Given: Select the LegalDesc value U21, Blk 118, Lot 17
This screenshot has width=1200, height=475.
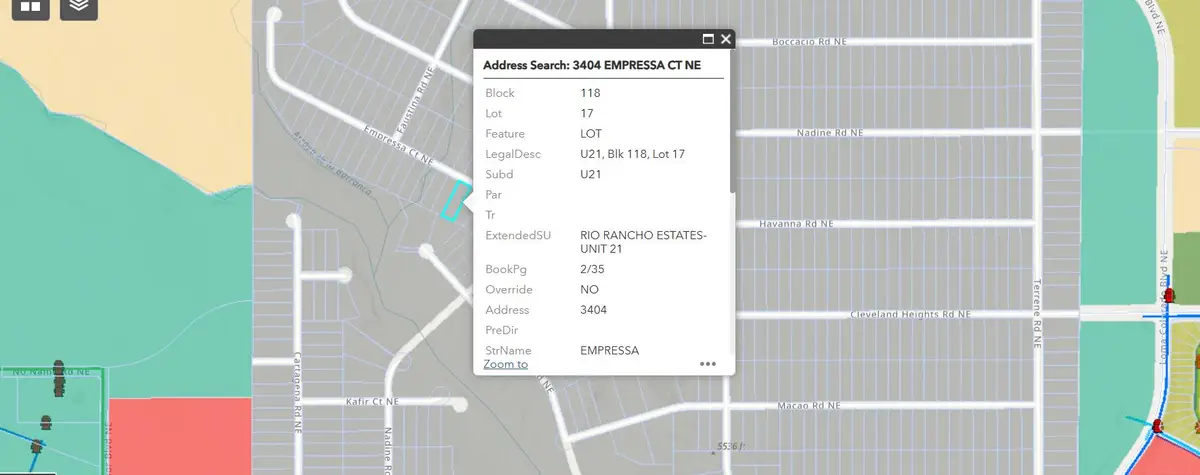Looking at the screenshot, I should click(x=632, y=154).
